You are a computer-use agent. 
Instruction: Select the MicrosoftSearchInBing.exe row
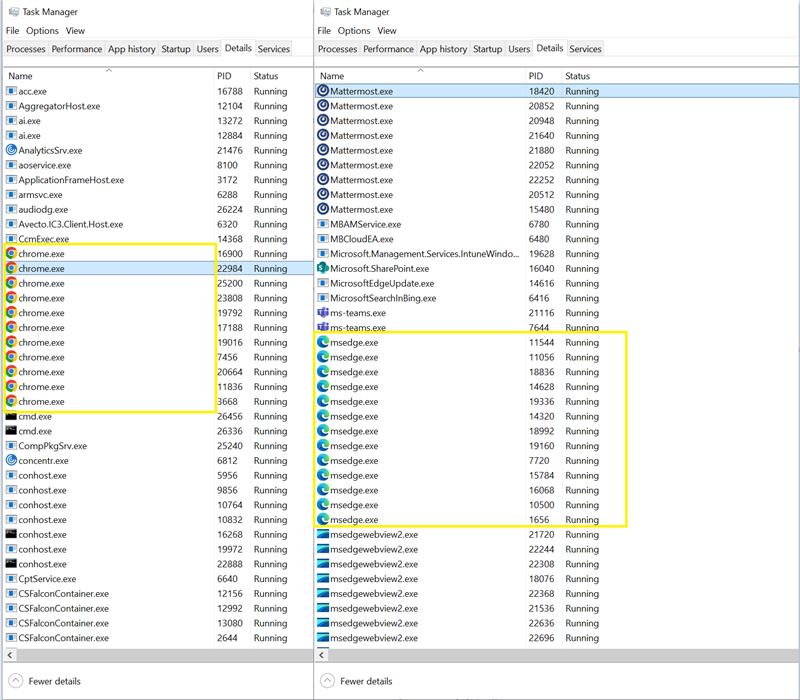557,298
